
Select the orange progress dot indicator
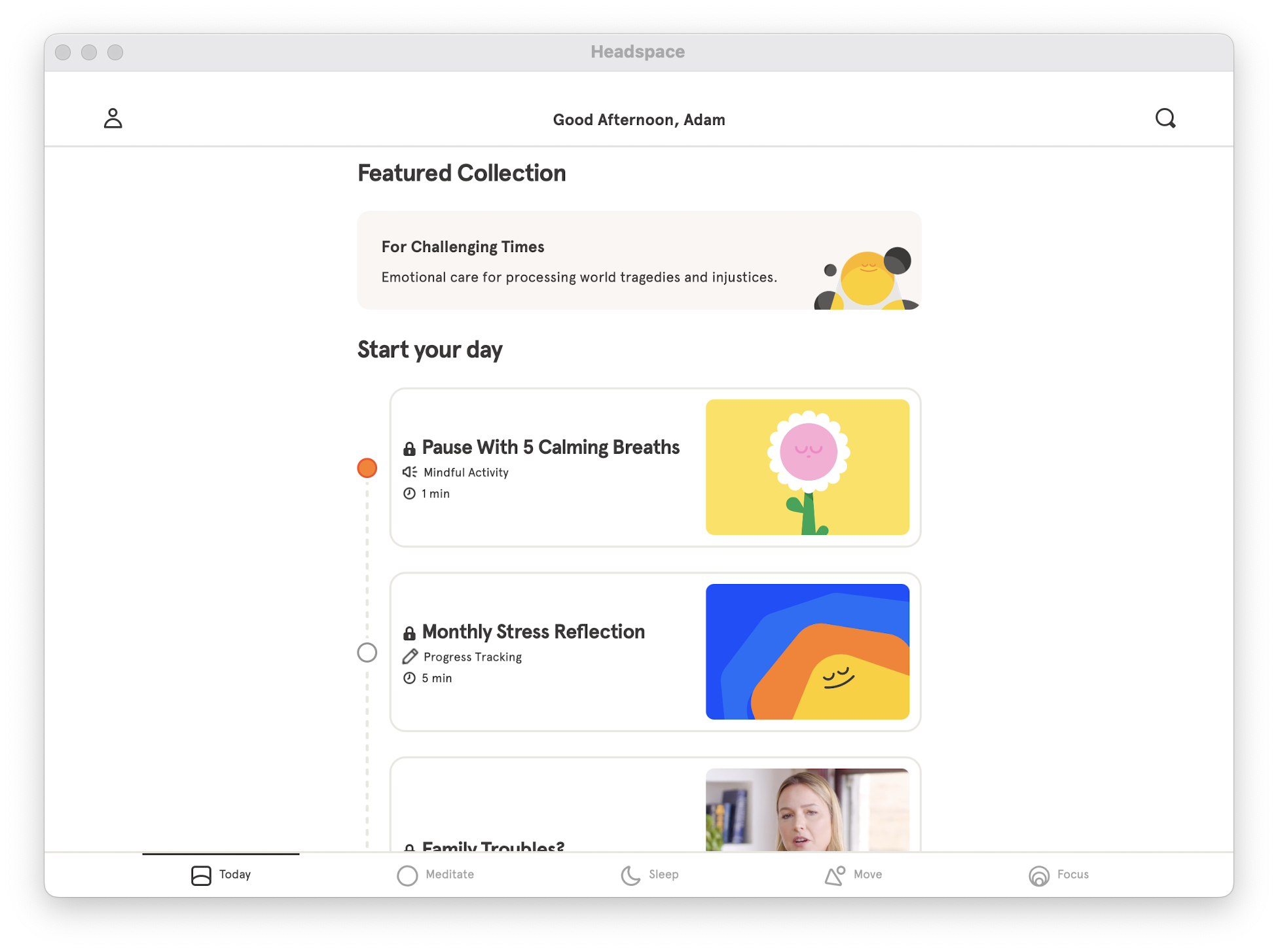click(x=367, y=466)
